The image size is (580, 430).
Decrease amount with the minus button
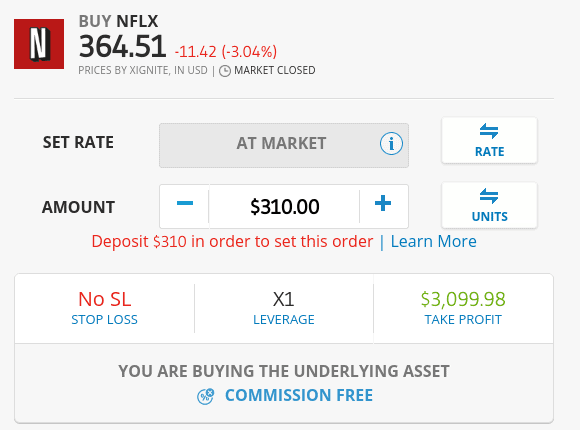185,204
